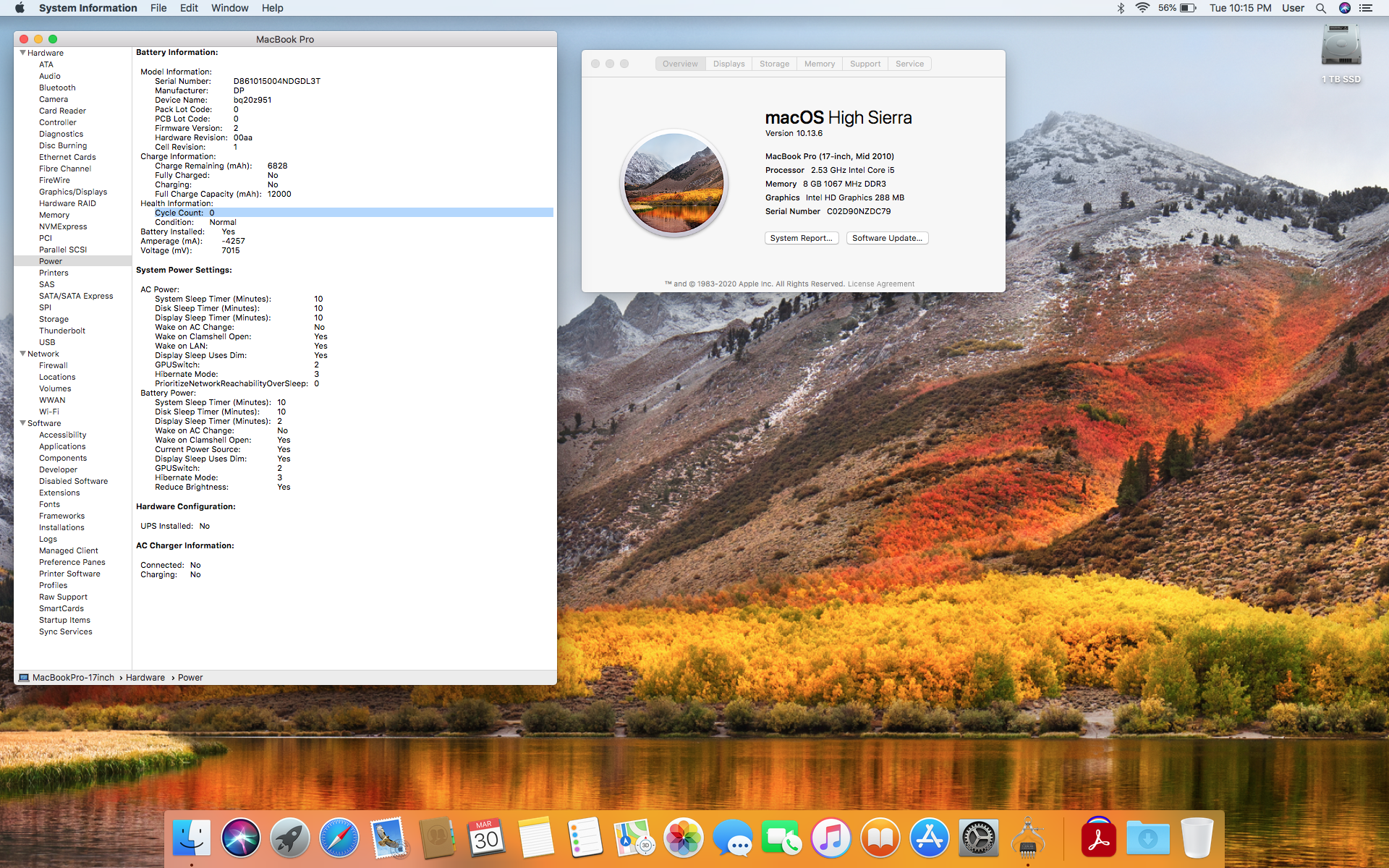Open iBooks in the Dock
Screen dimensions: 1389x868
[x=880, y=838]
